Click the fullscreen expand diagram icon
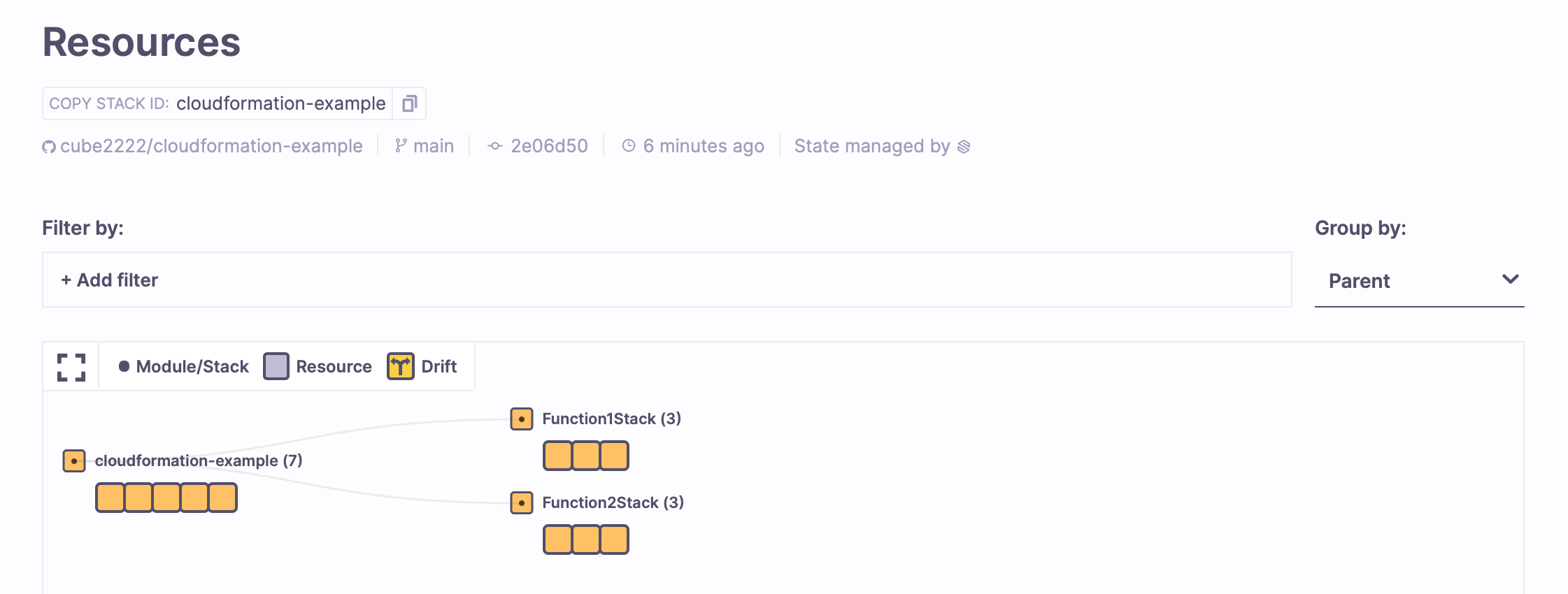Image resolution: width=1568 pixels, height=594 pixels. [x=71, y=367]
